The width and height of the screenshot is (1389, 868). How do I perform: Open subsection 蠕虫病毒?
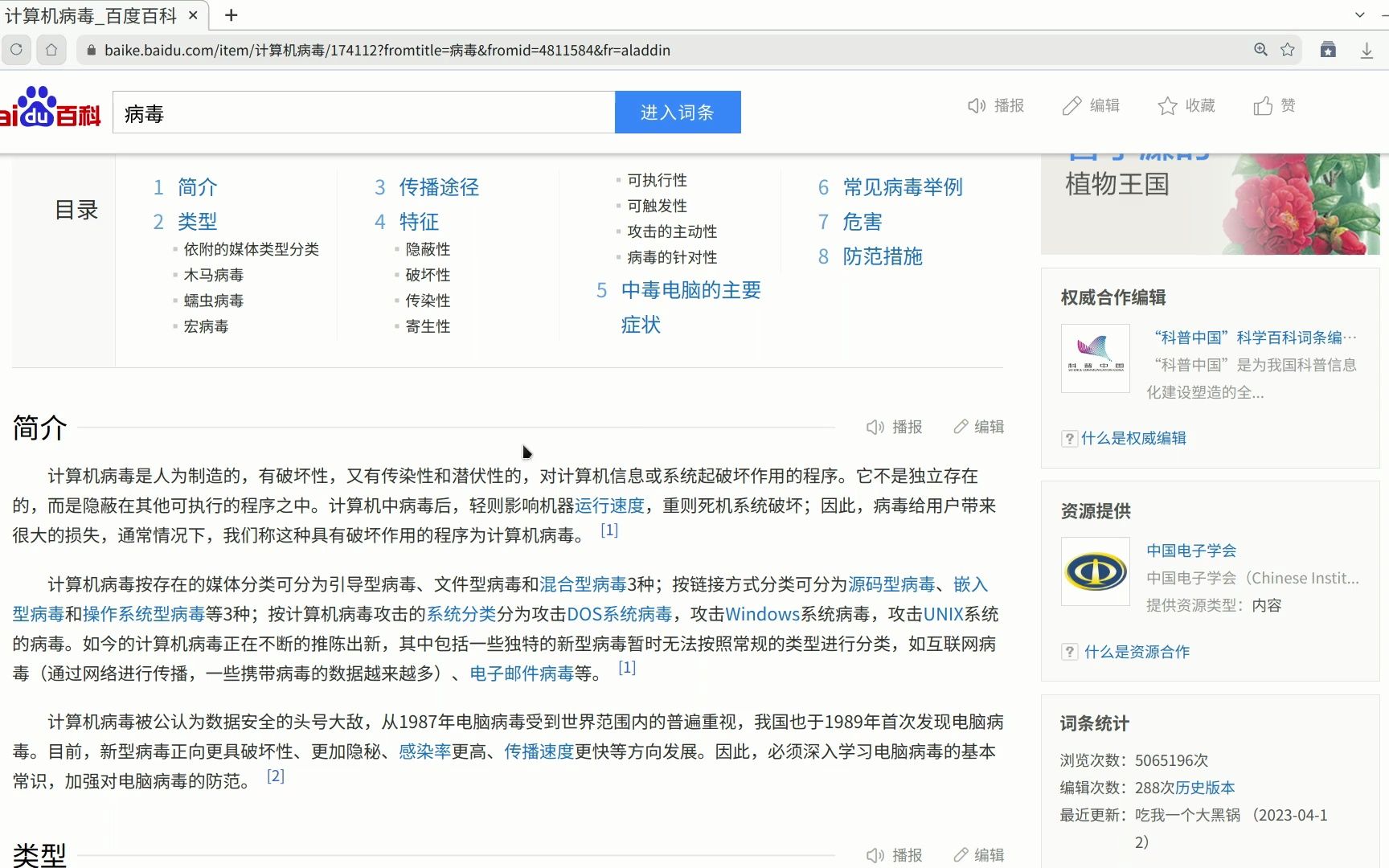214,301
